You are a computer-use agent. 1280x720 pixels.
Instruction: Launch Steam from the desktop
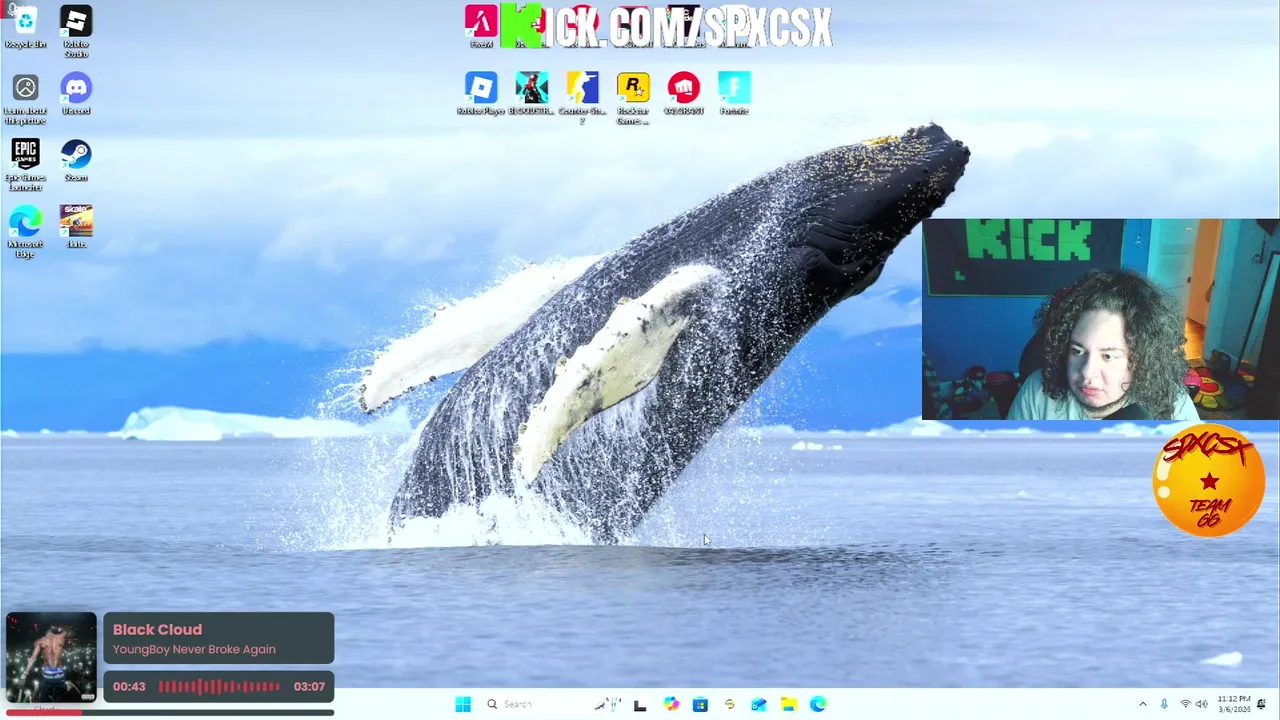[76, 160]
